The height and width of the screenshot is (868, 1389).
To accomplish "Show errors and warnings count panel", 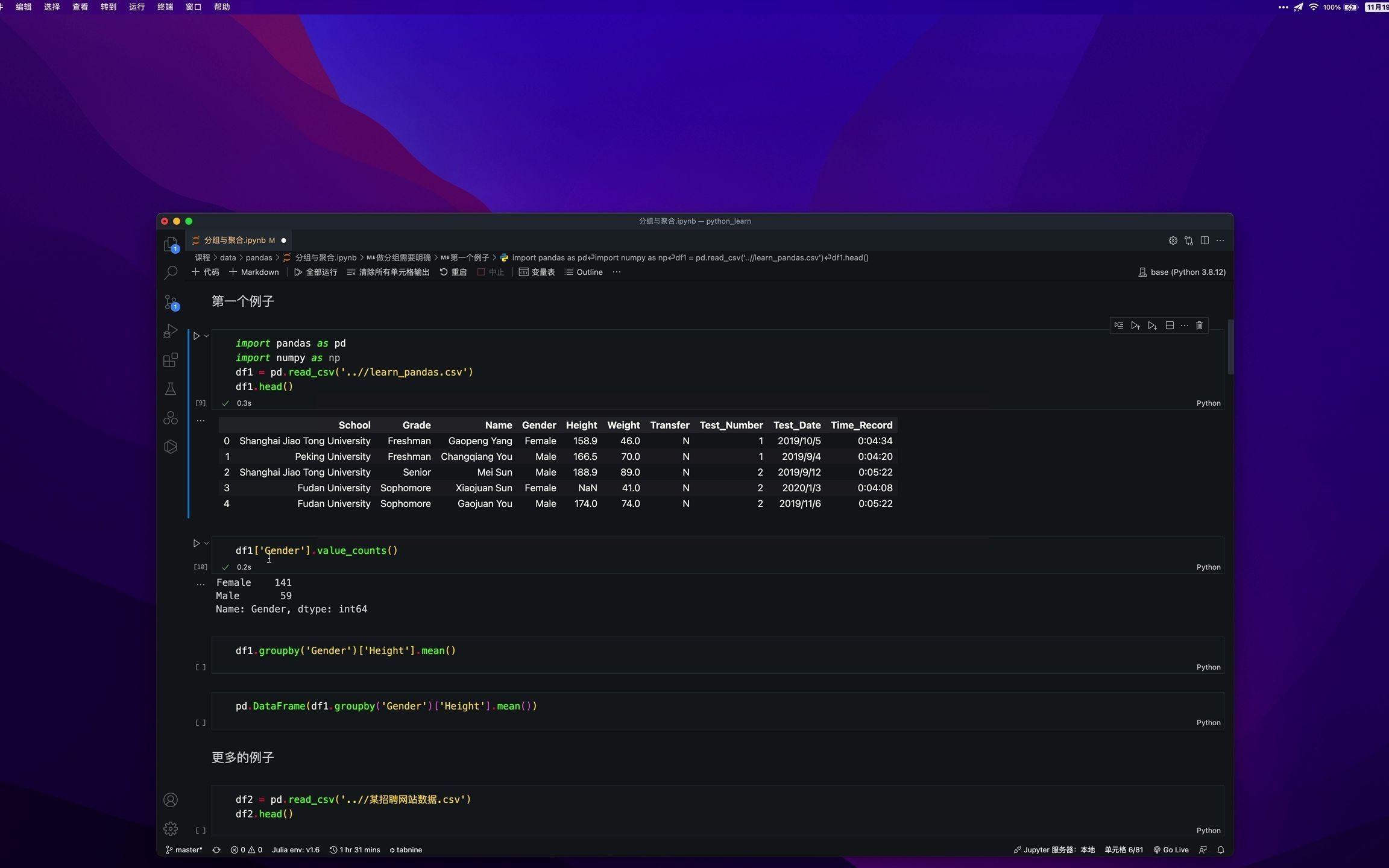I will pos(246,850).
